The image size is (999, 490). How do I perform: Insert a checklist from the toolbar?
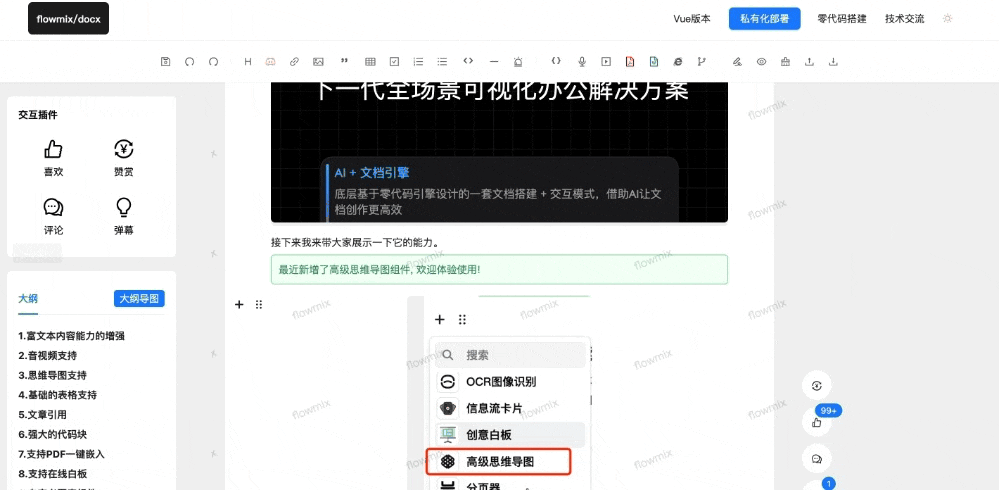[x=394, y=62]
